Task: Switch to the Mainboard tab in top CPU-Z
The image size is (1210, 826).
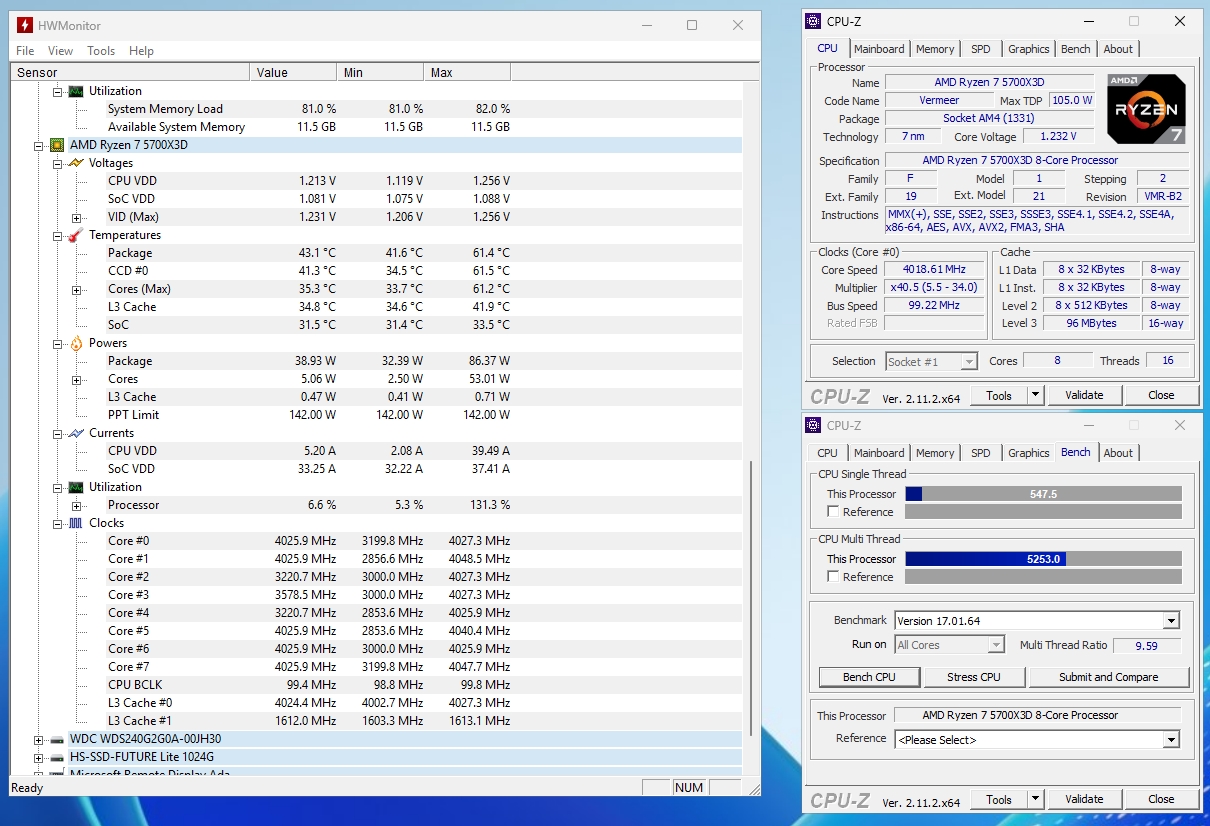Action: pyautogui.click(x=879, y=49)
